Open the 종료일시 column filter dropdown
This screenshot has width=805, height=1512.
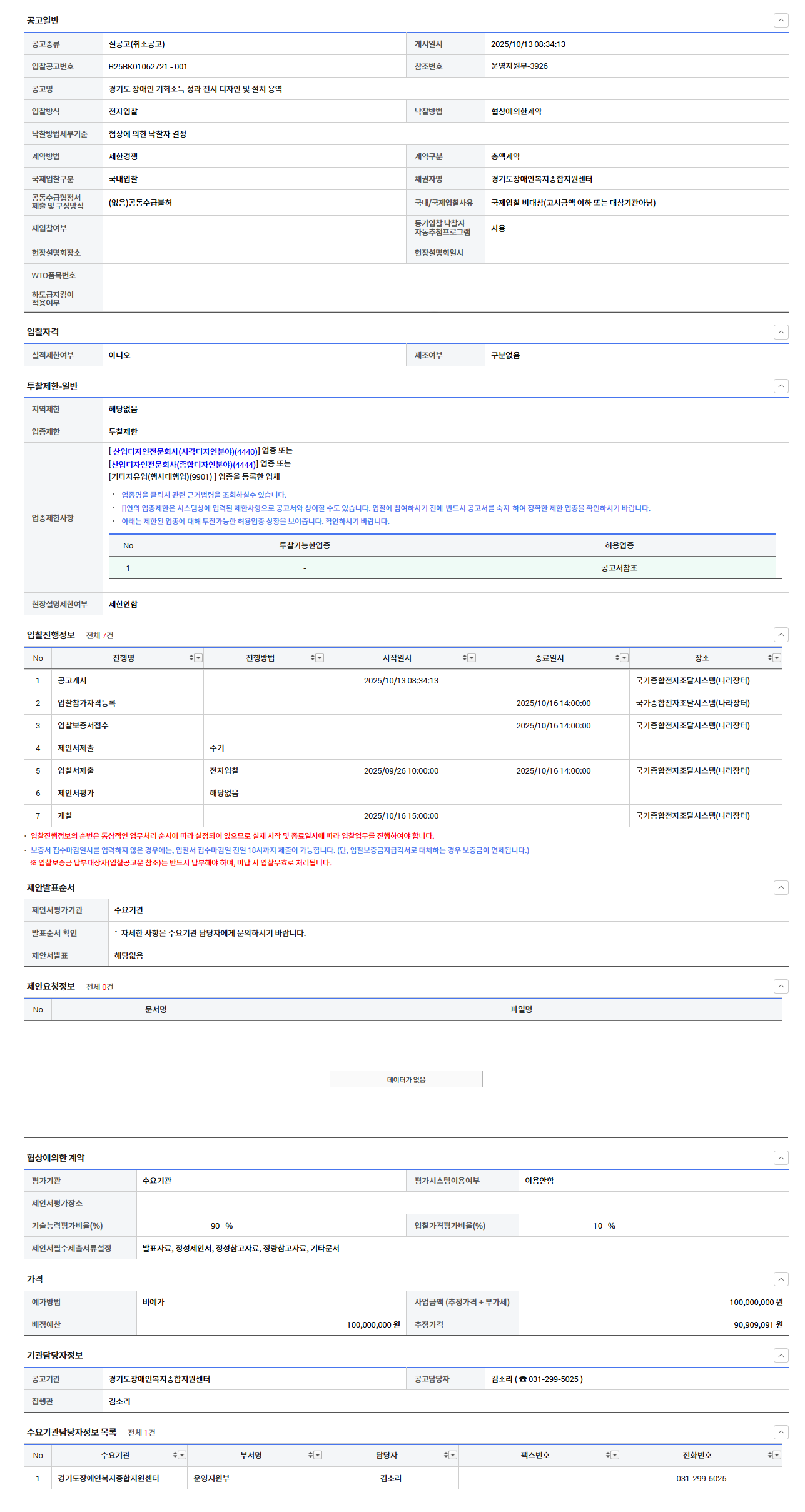pos(624,658)
